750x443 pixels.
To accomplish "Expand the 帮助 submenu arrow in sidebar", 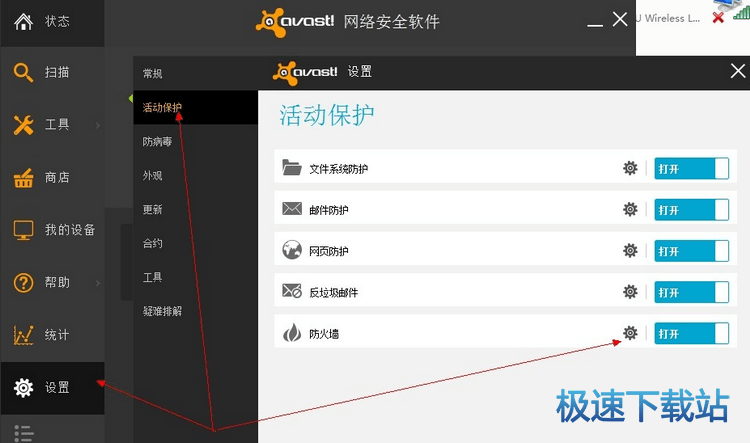I will point(98,283).
